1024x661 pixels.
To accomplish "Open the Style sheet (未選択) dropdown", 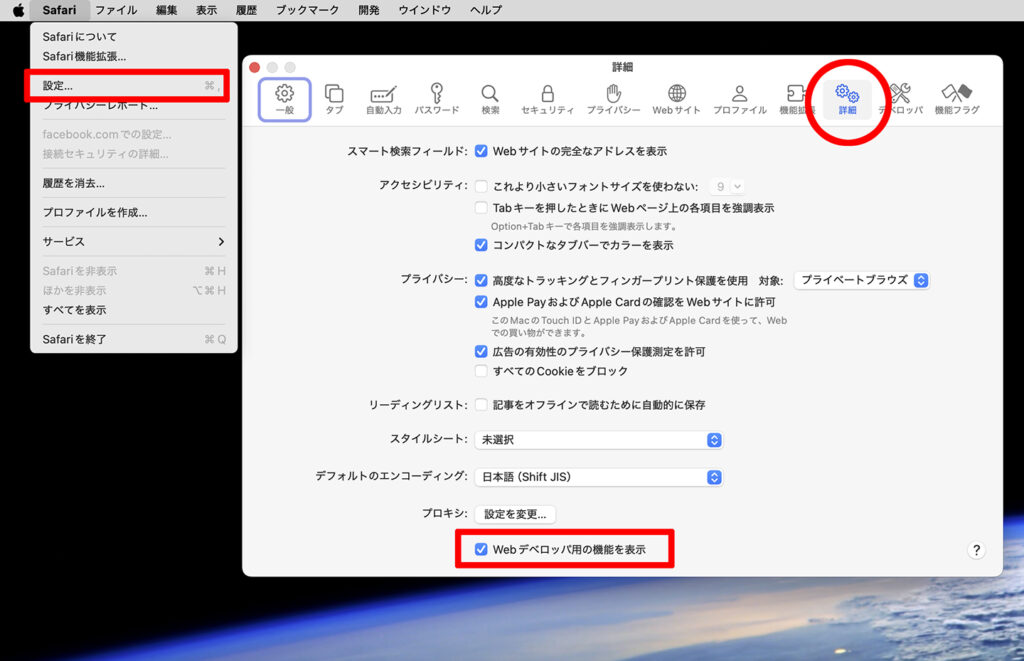I will pyautogui.click(x=598, y=440).
